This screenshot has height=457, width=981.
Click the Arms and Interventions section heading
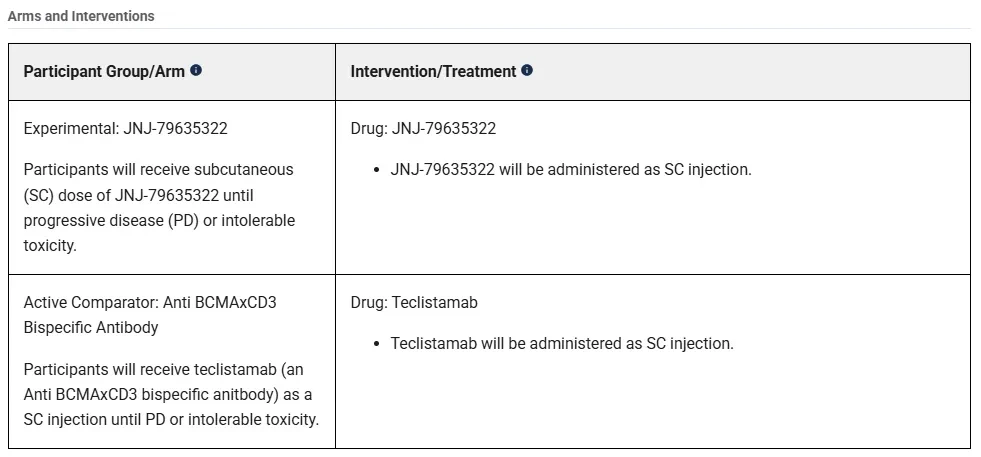pos(81,16)
